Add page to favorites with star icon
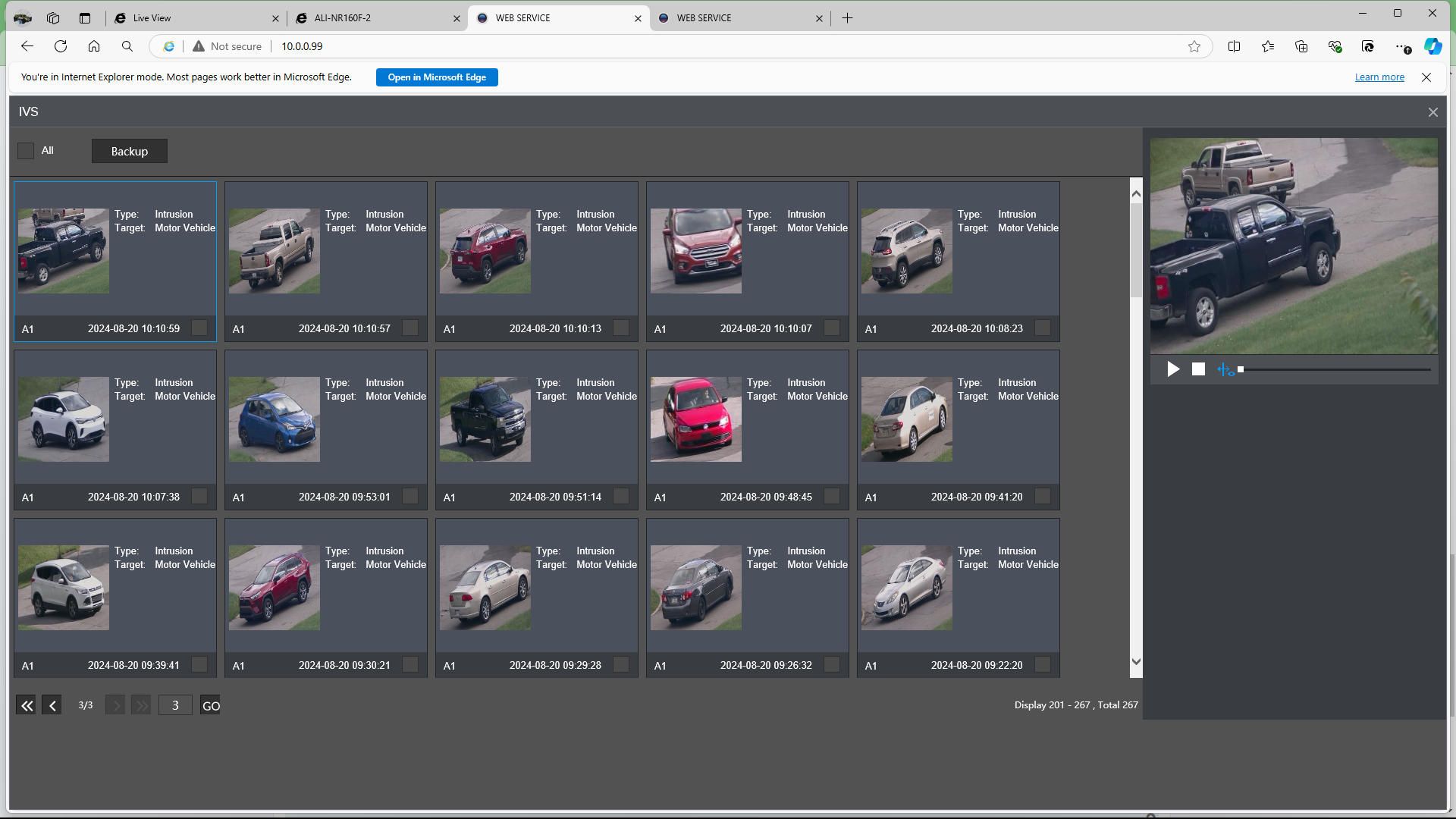This screenshot has width=1456, height=819. [1194, 46]
